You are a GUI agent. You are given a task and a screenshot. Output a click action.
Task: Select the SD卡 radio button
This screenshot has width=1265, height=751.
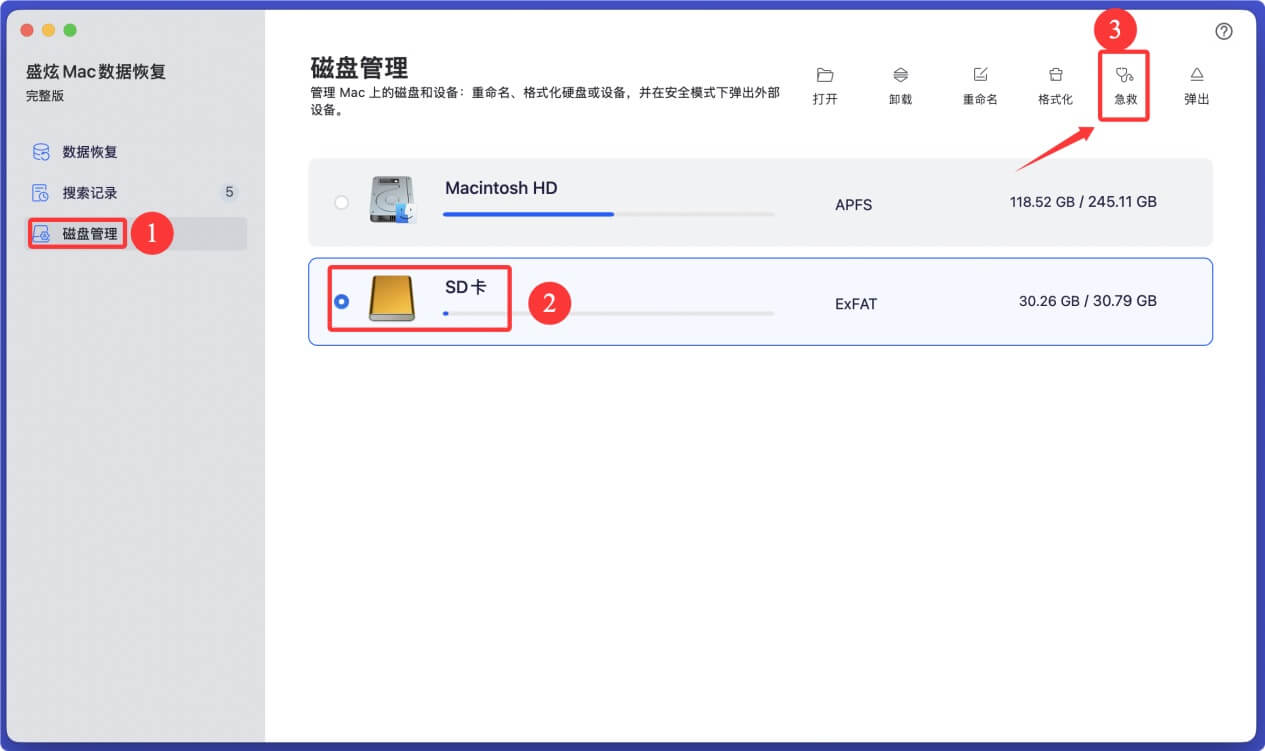tap(341, 299)
